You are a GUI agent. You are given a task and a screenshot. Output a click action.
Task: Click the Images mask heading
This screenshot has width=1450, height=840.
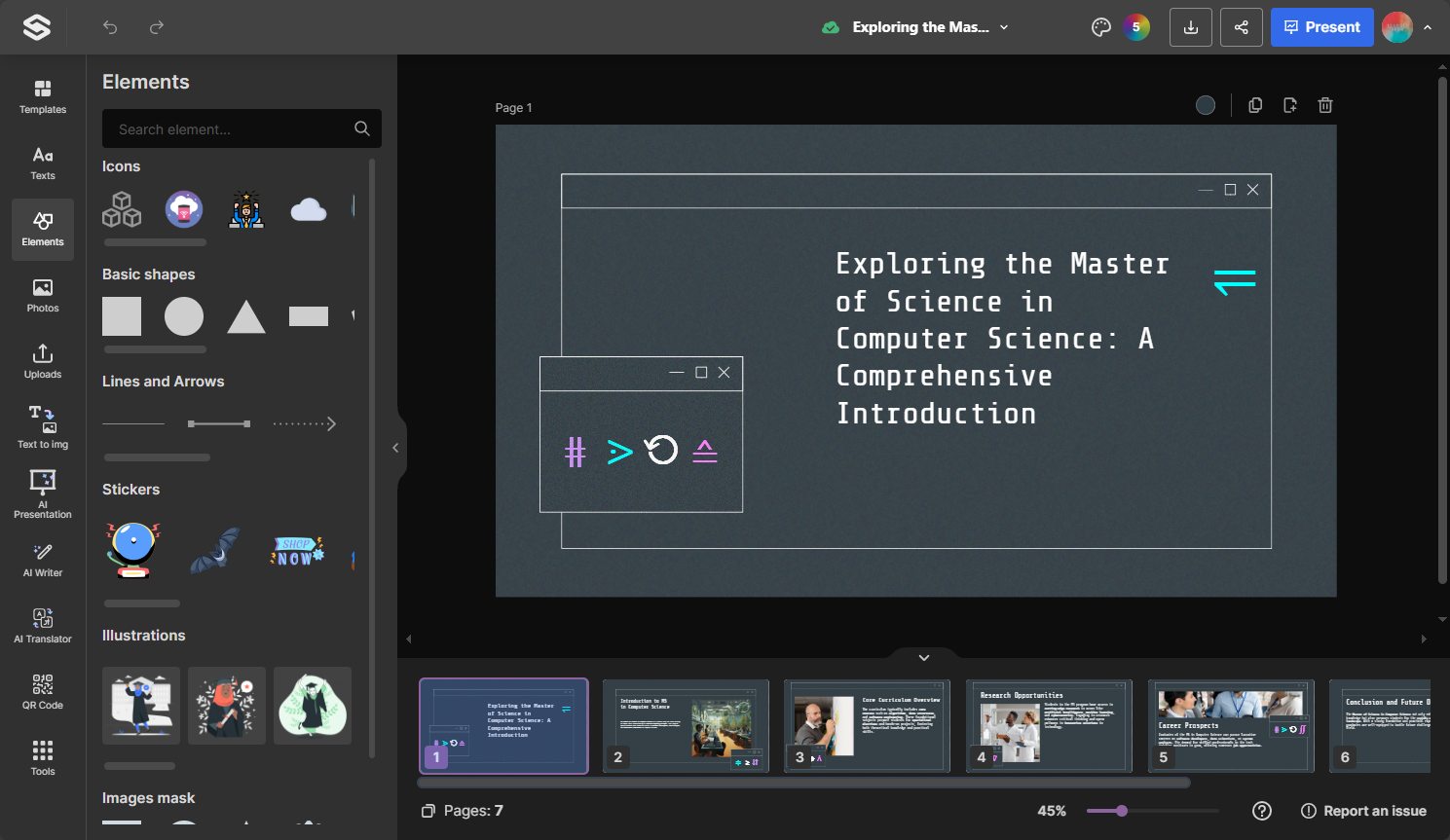148,798
